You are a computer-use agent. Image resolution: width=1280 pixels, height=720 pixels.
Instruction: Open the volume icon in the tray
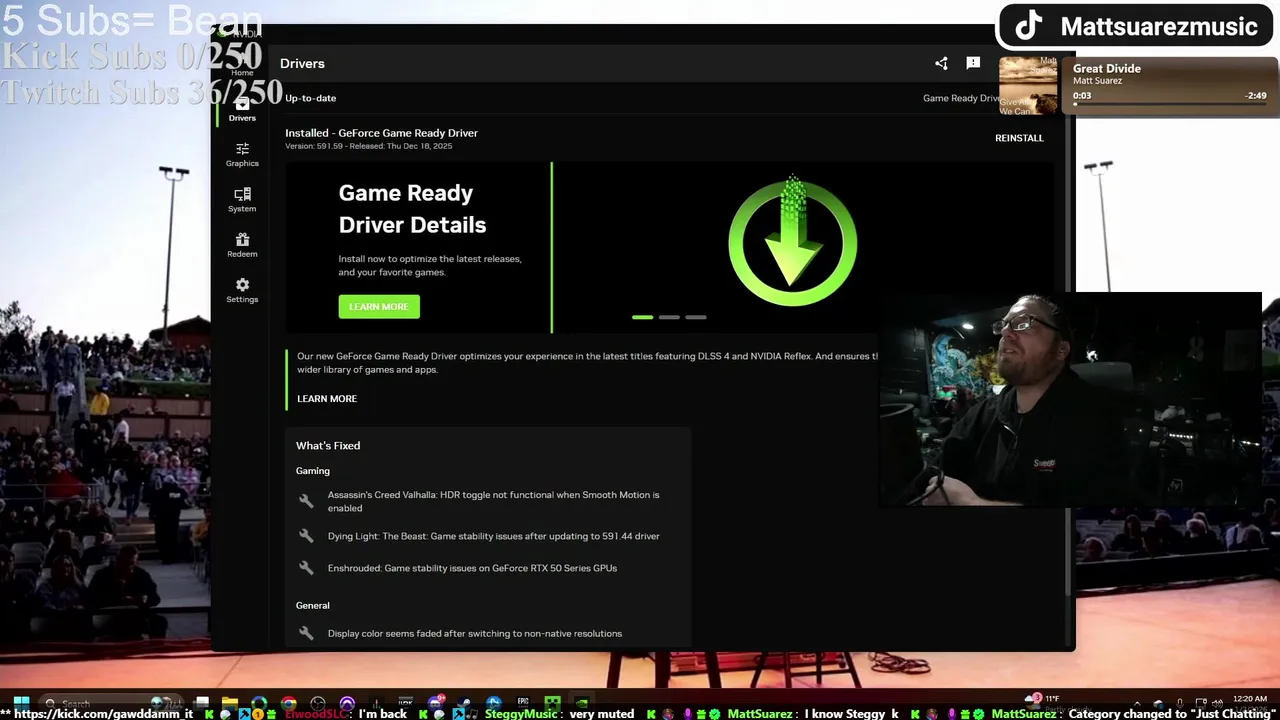[x=1217, y=704]
